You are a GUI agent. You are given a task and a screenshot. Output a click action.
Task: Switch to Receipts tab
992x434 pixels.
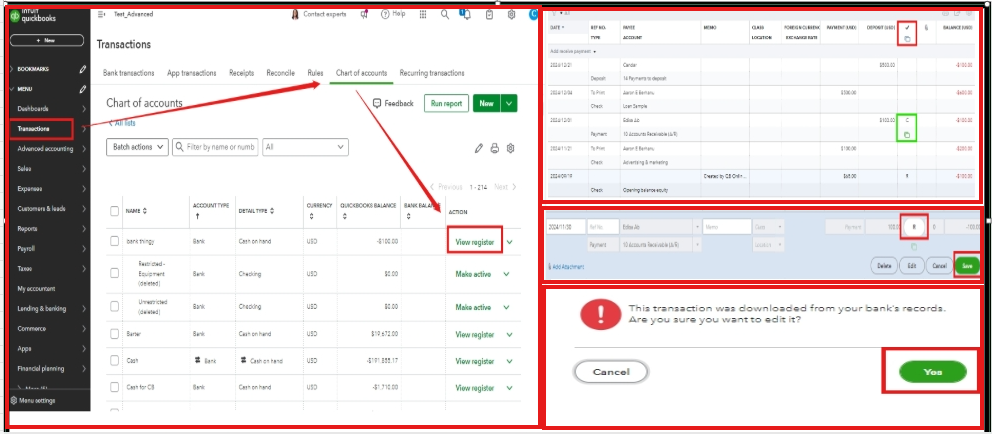[x=242, y=73]
